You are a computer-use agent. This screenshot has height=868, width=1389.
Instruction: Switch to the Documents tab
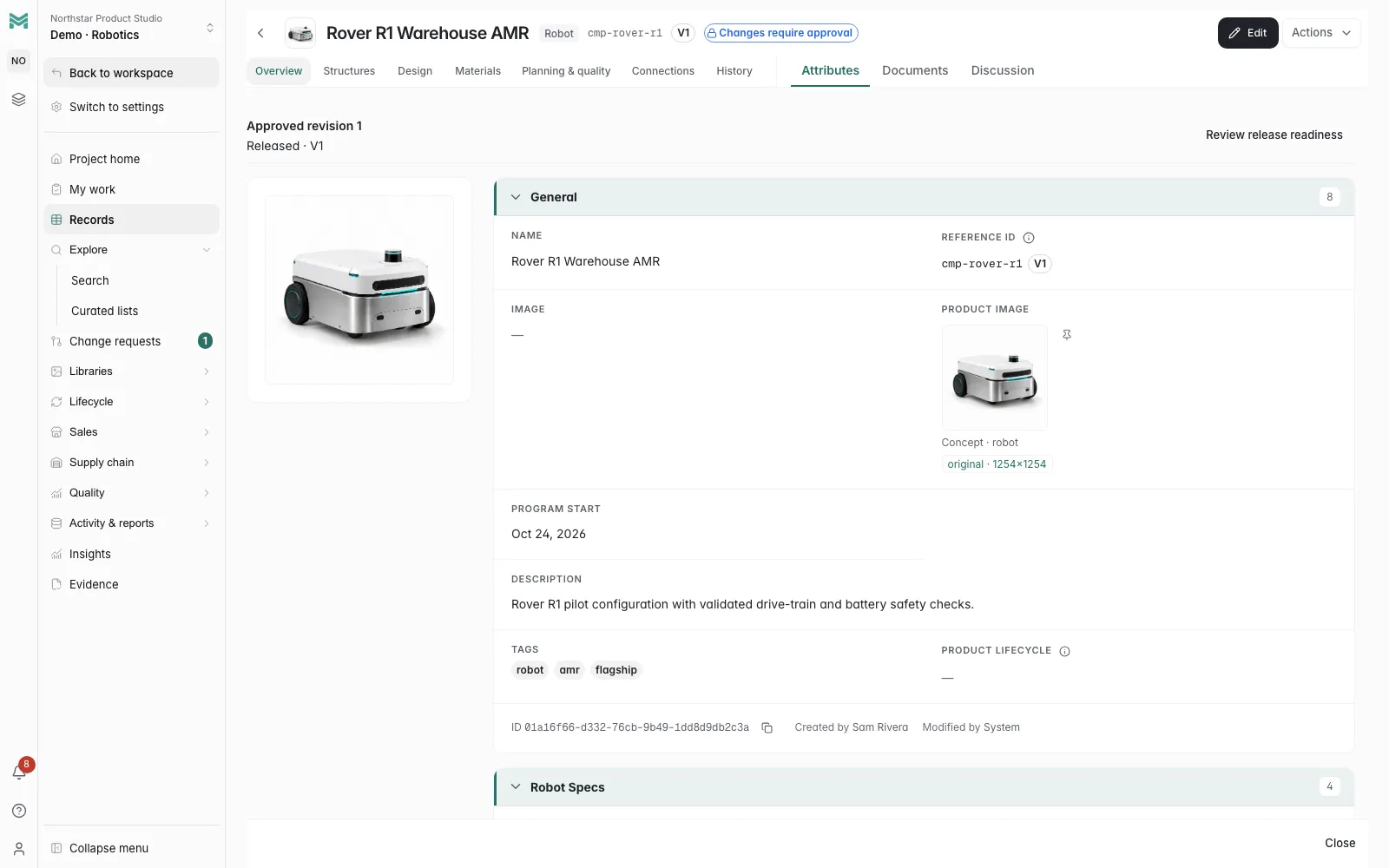click(915, 71)
